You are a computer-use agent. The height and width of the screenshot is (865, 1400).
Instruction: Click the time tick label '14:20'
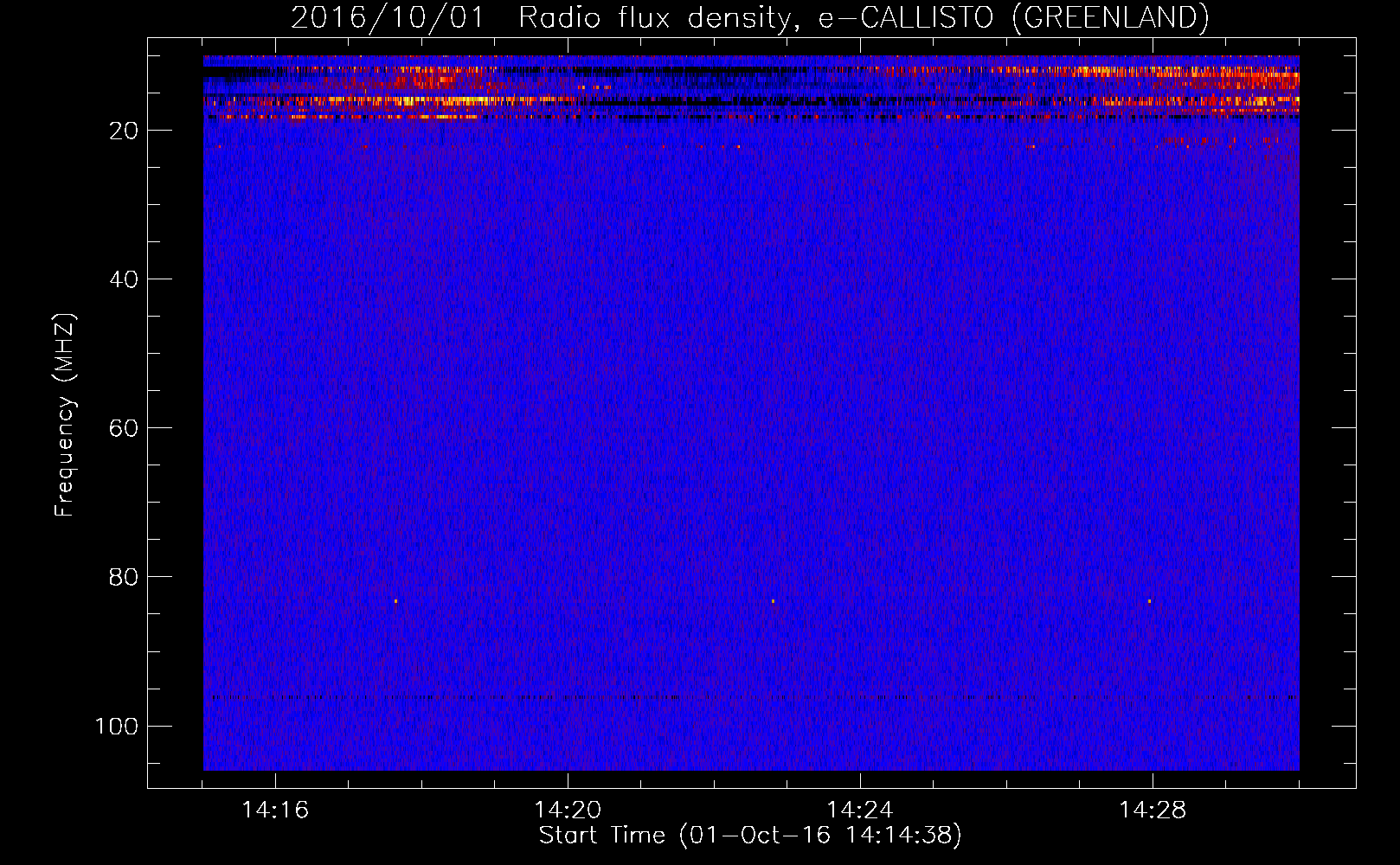coord(568,811)
